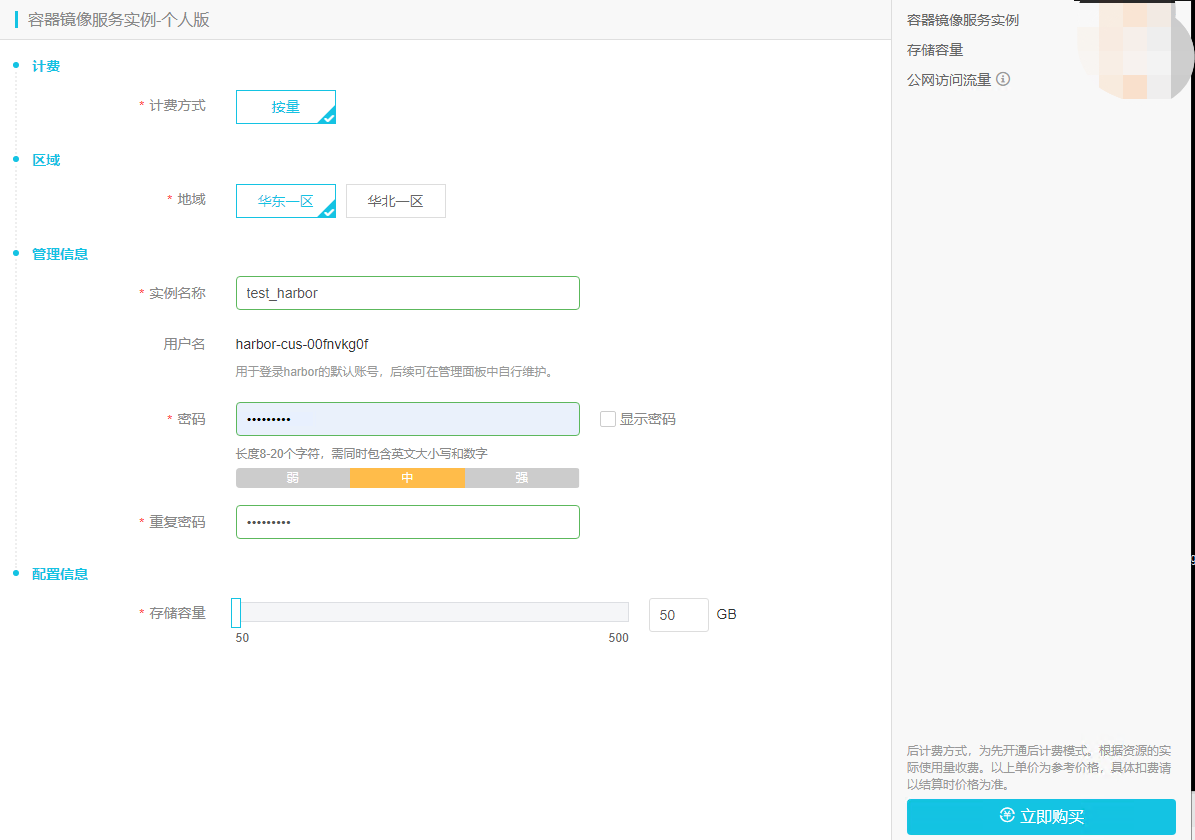Click the 区域 section heading
This screenshot has height=840, width=1195.
46,160
